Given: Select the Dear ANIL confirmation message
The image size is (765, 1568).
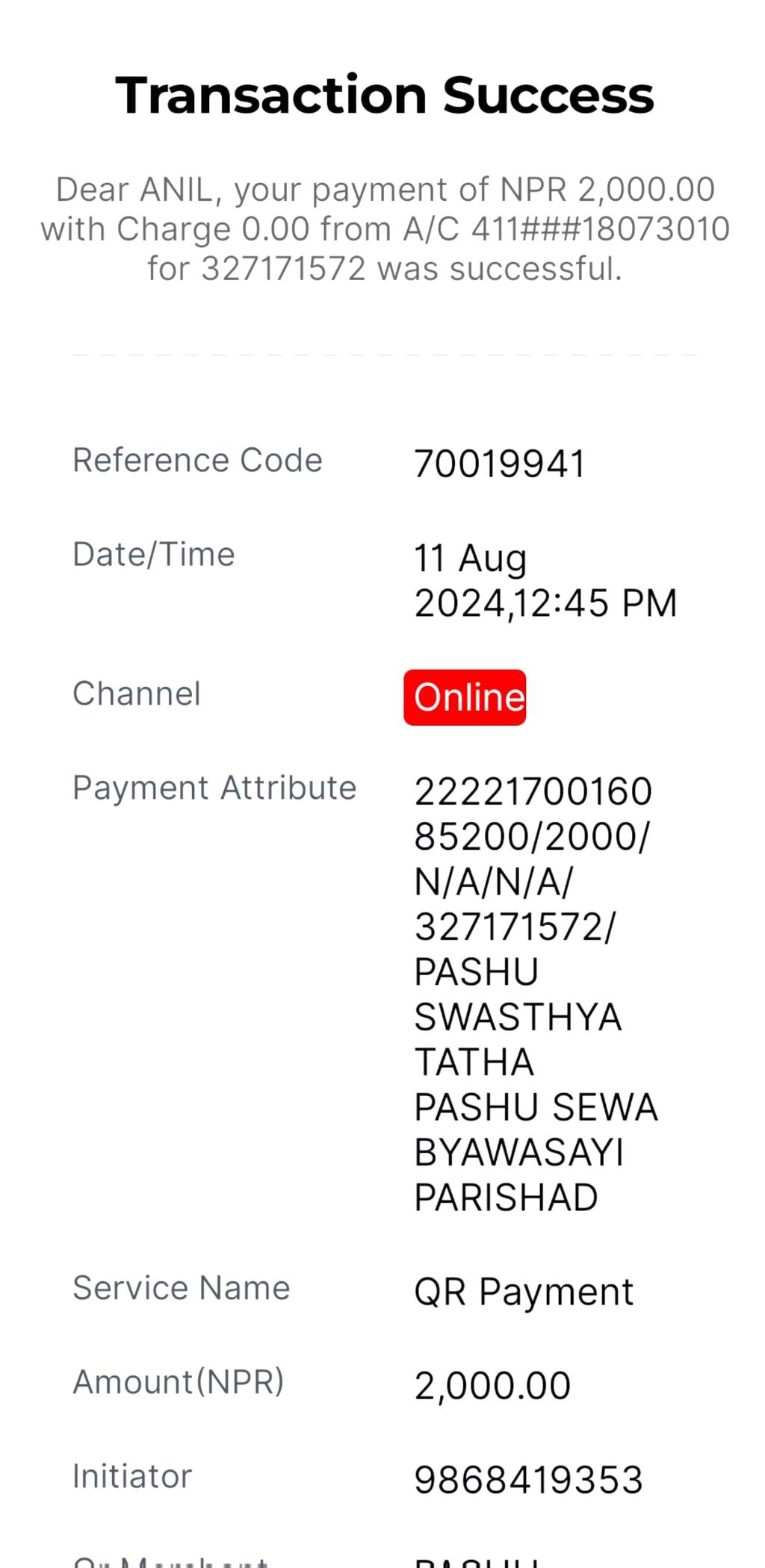Looking at the screenshot, I should (x=385, y=229).
